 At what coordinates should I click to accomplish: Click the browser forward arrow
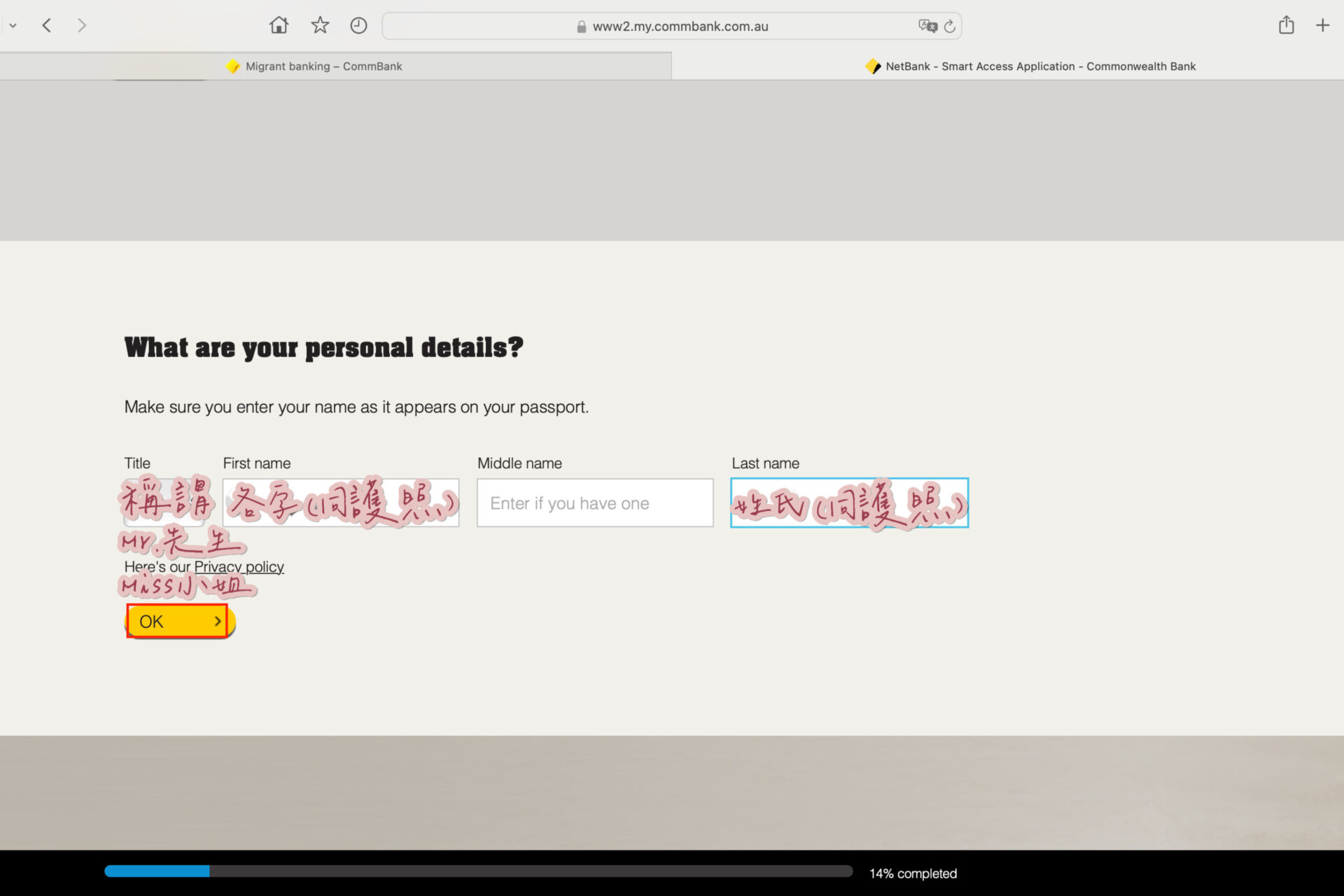coord(82,26)
